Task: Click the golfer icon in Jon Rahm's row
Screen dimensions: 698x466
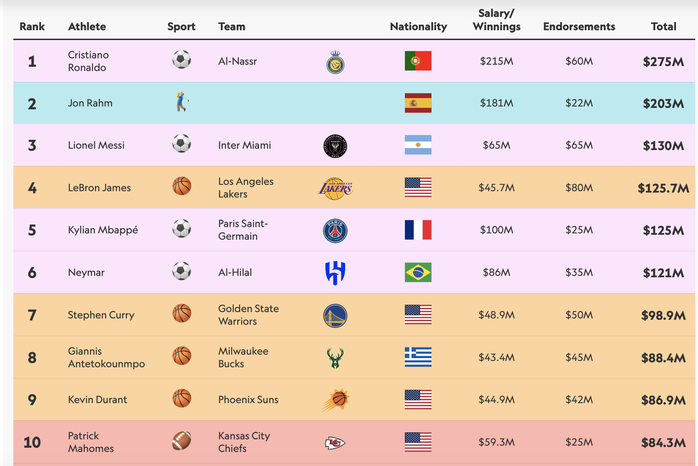Action: click(x=182, y=101)
